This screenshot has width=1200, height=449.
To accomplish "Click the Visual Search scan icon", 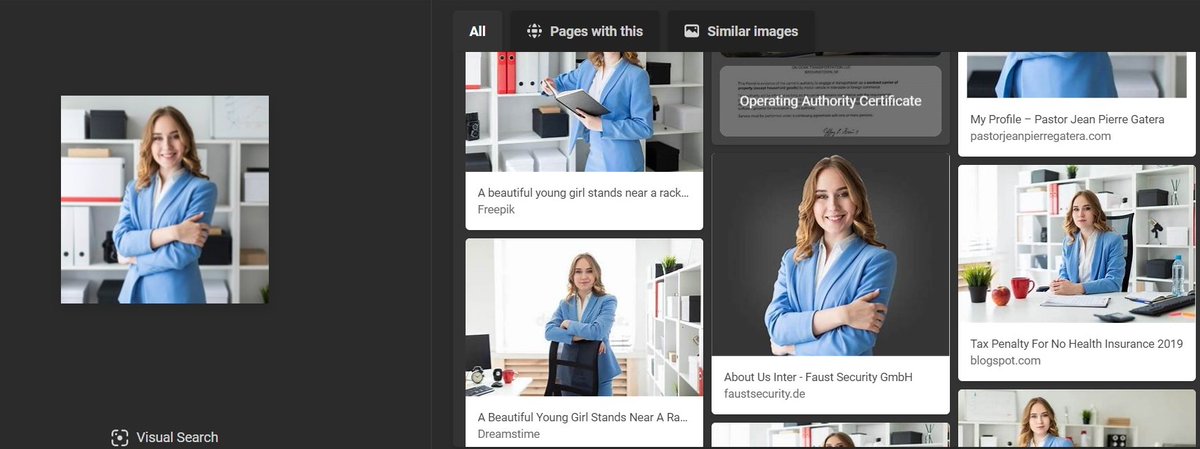I will click(x=120, y=437).
